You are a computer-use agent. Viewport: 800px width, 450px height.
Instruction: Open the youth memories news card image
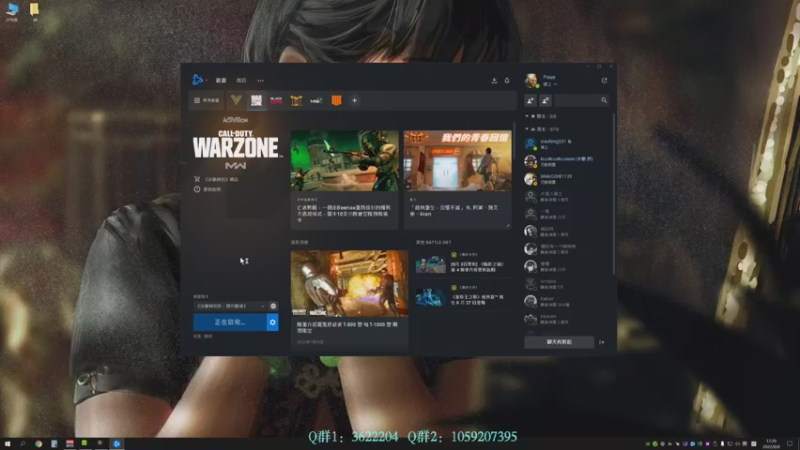tap(458, 161)
